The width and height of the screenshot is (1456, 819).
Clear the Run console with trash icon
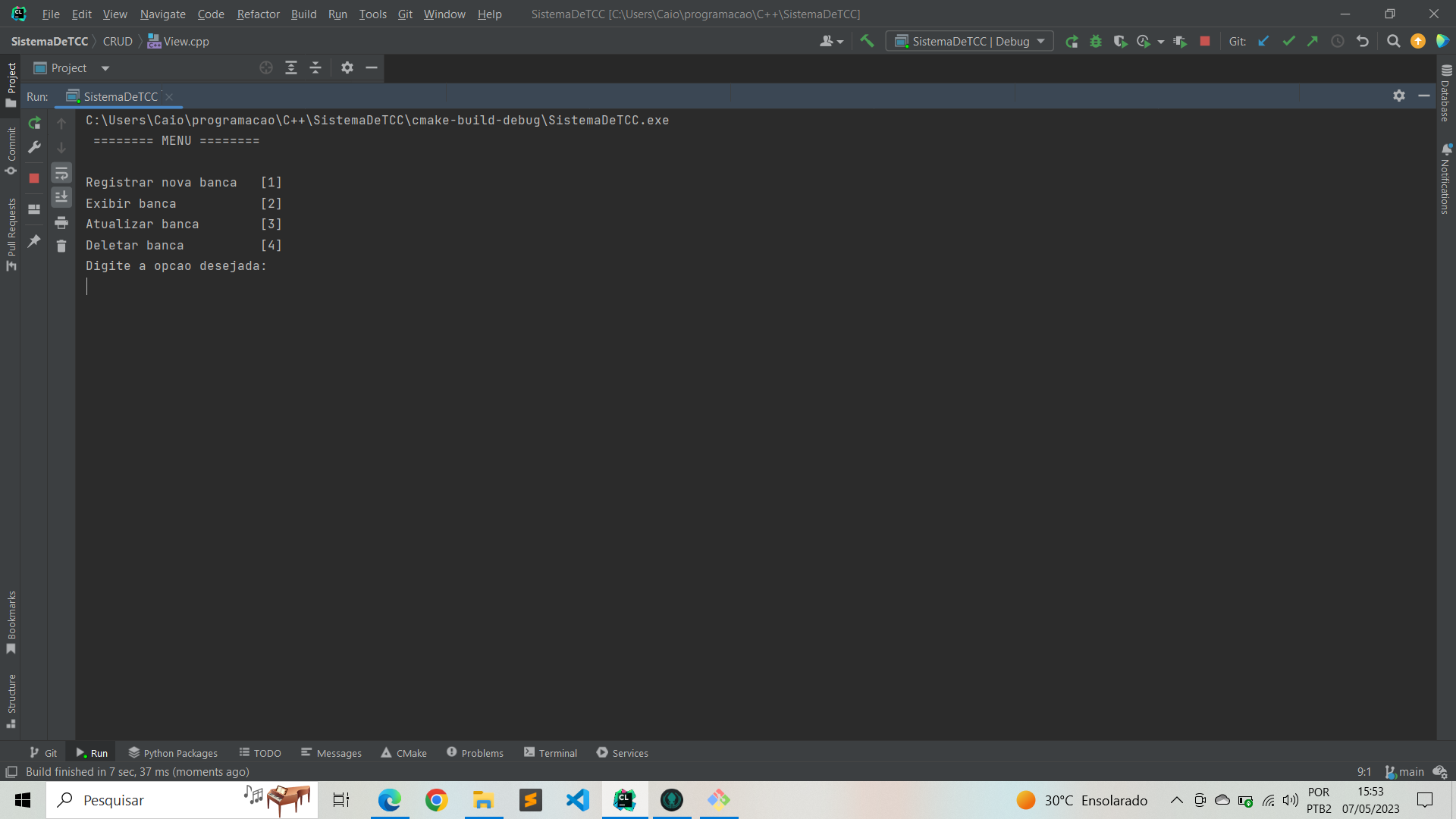pos(61,246)
